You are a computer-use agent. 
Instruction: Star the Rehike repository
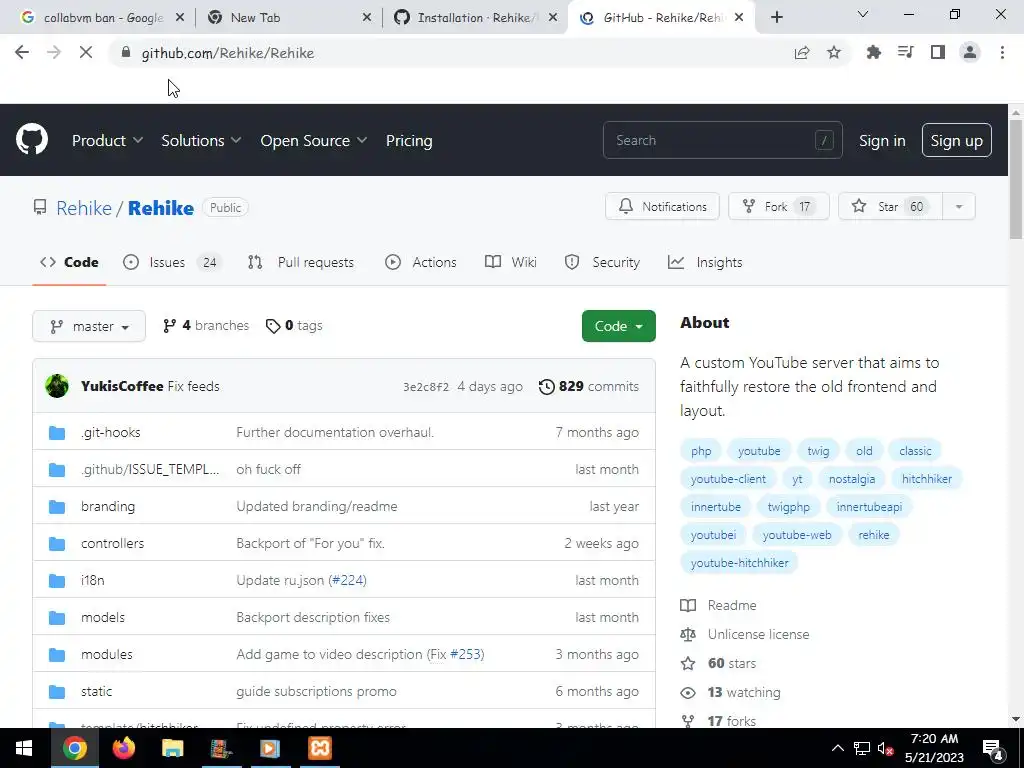coord(889,206)
